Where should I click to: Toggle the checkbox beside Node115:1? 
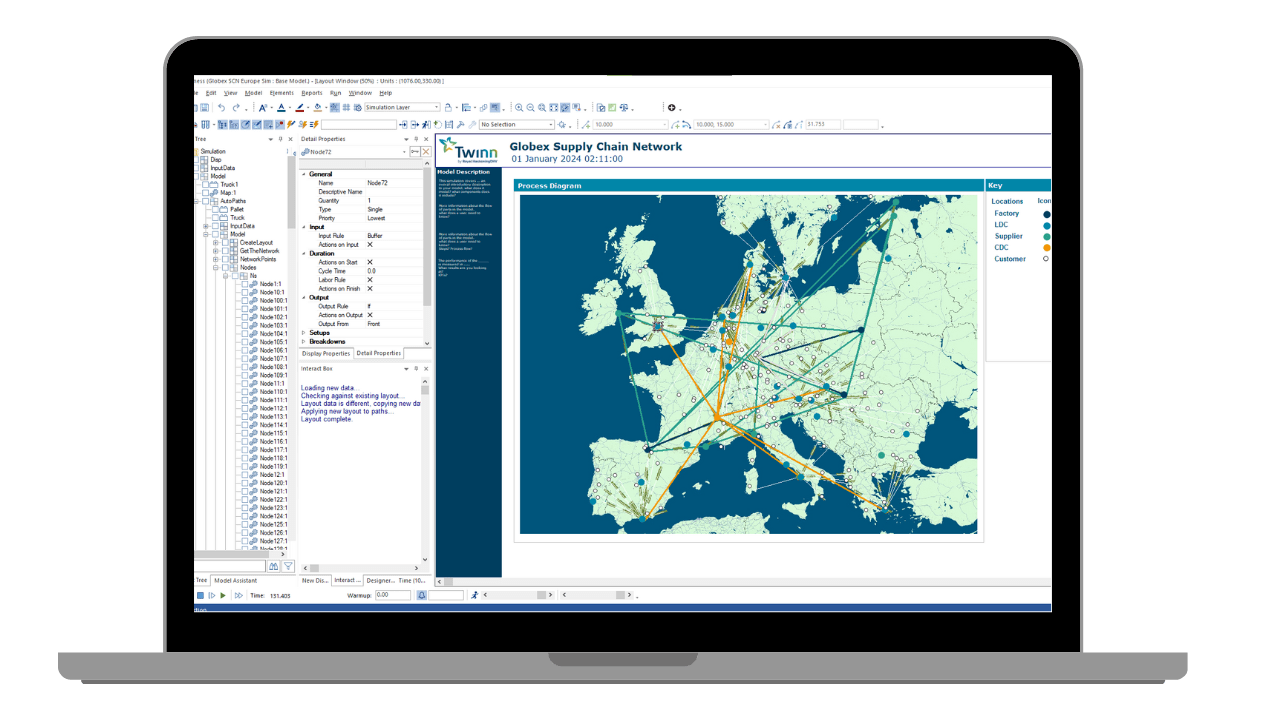pyautogui.click(x=244, y=434)
